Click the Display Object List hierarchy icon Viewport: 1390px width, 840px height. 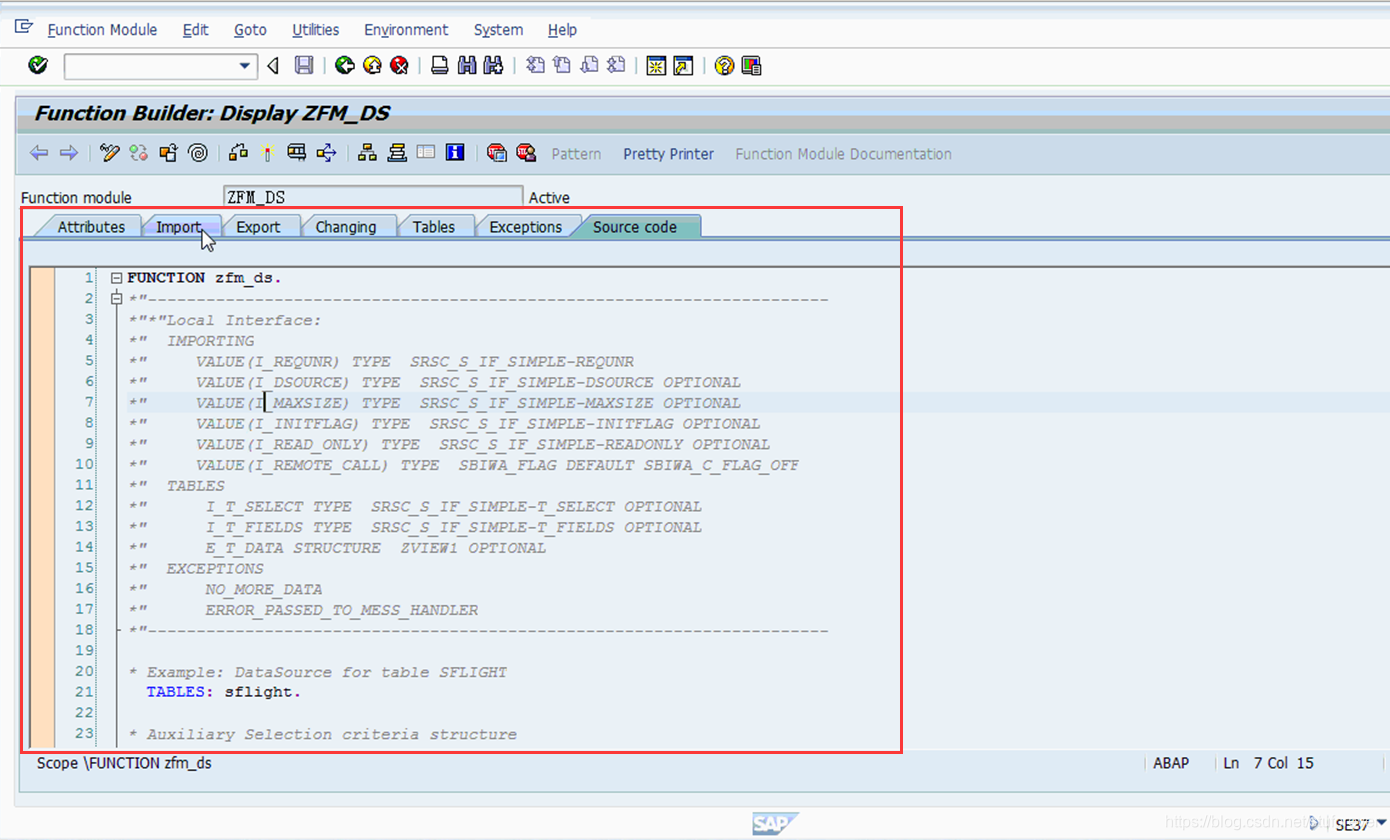368,153
